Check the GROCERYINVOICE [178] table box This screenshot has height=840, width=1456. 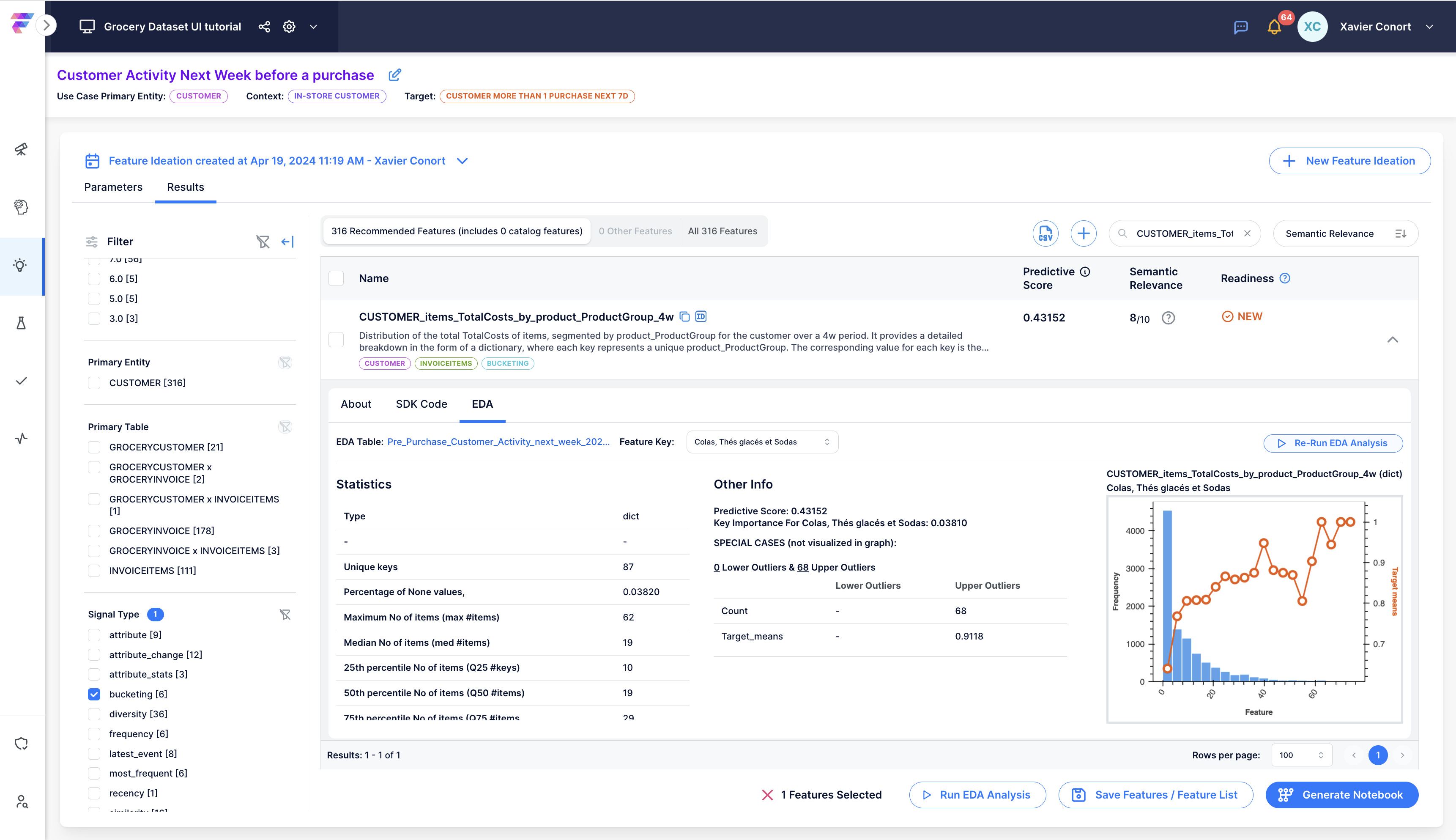click(94, 531)
